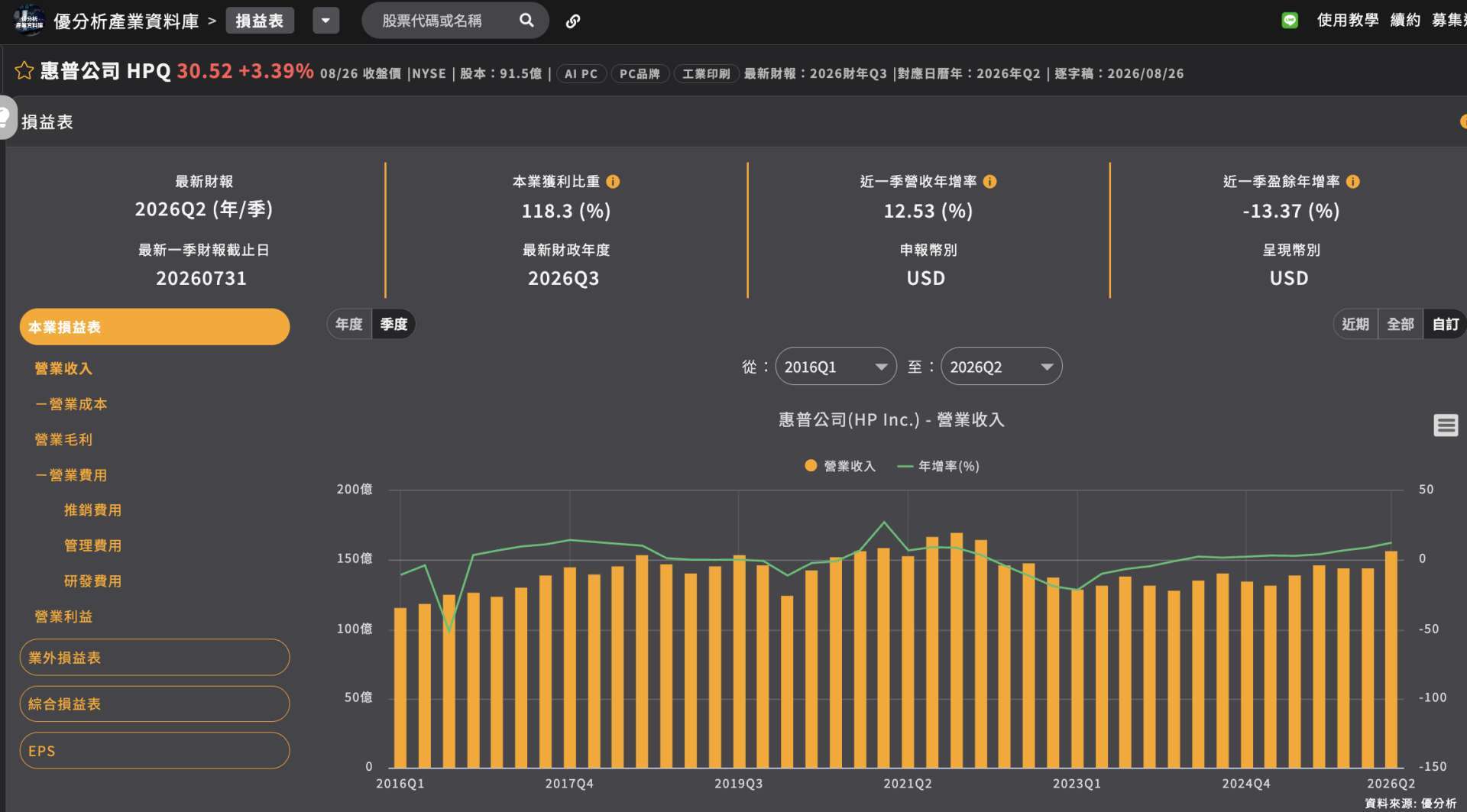This screenshot has width=1467, height=812.
Task: Switch to 季度 view
Action: point(393,324)
